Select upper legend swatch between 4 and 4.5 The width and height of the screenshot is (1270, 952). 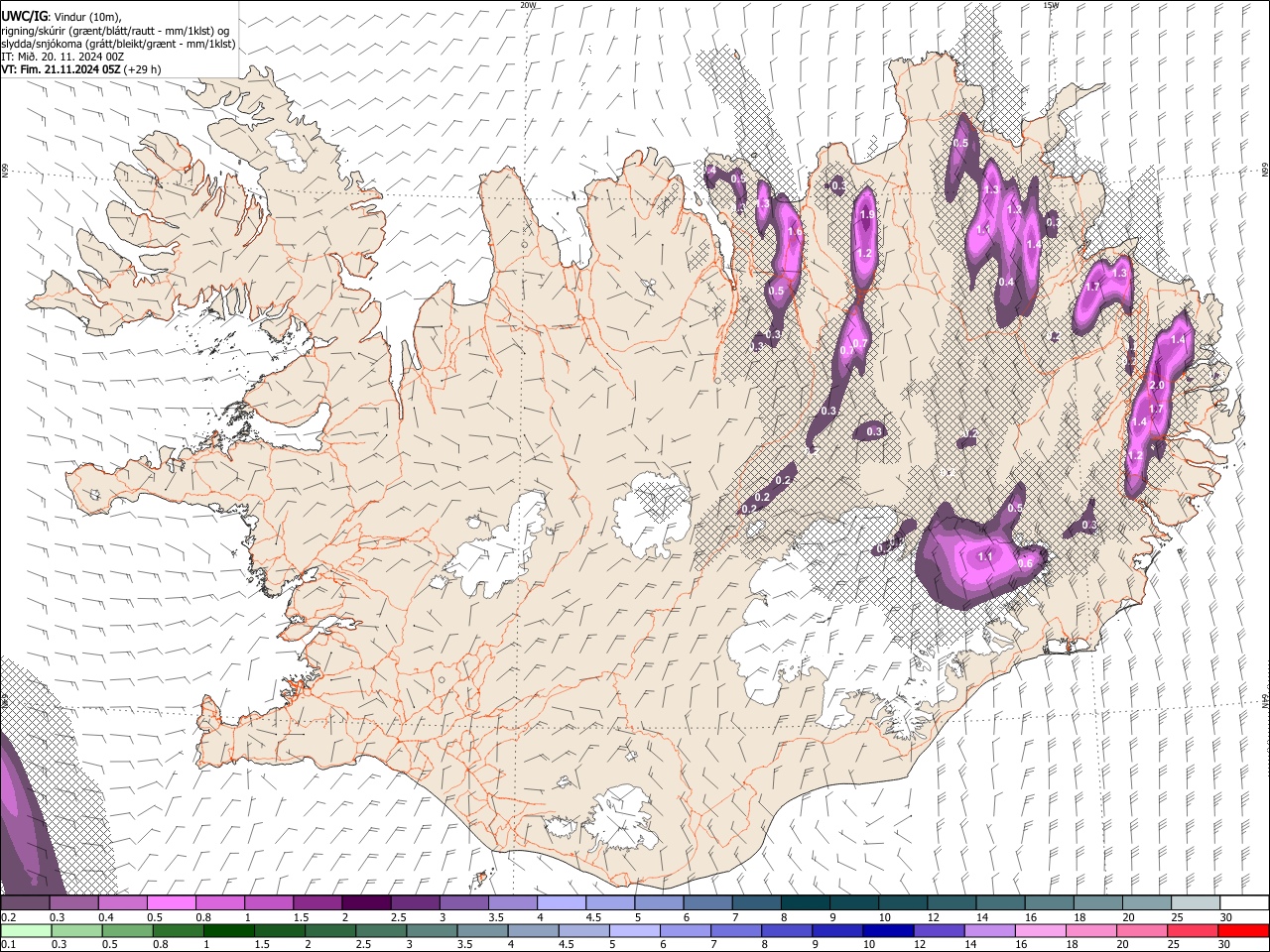[562, 903]
